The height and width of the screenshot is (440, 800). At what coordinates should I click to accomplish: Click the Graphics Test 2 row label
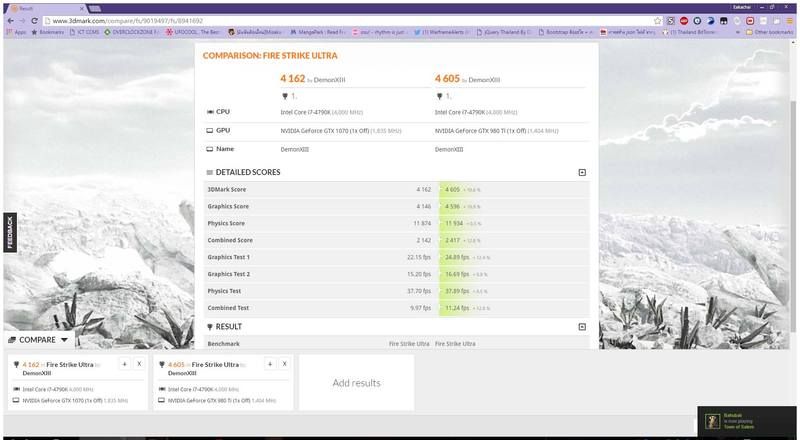pos(229,274)
